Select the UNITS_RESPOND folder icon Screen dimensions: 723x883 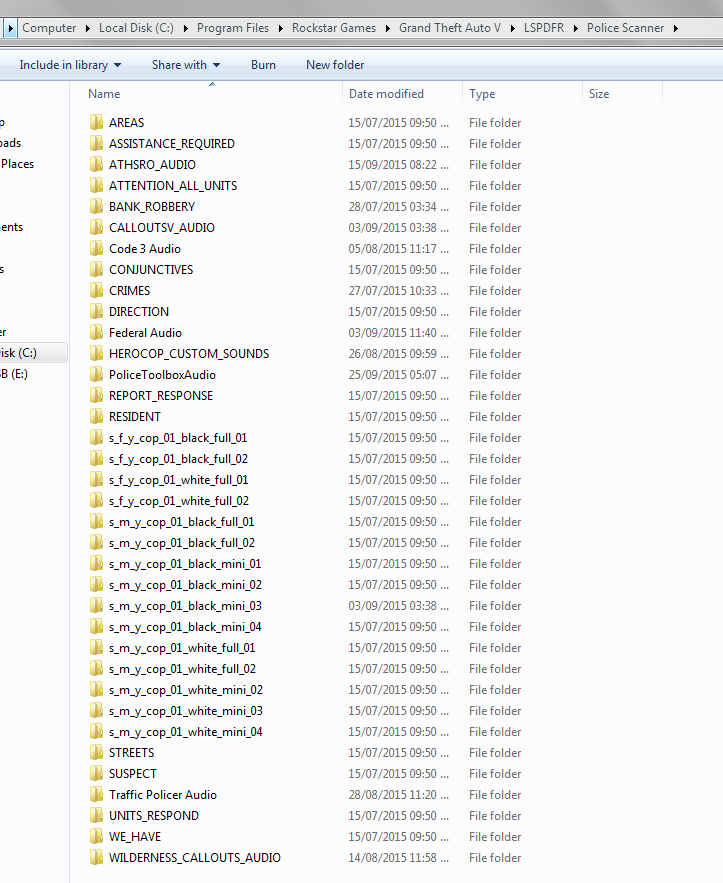click(x=96, y=815)
